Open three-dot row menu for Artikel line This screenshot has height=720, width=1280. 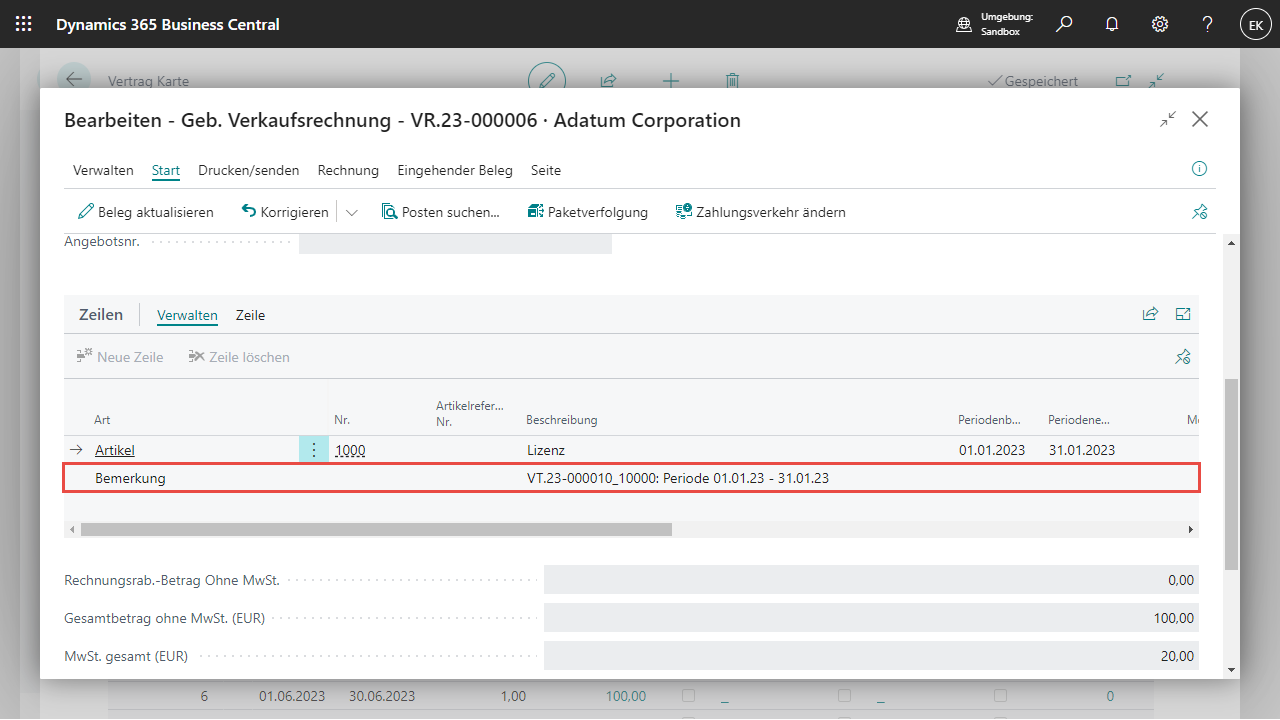[314, 450]
